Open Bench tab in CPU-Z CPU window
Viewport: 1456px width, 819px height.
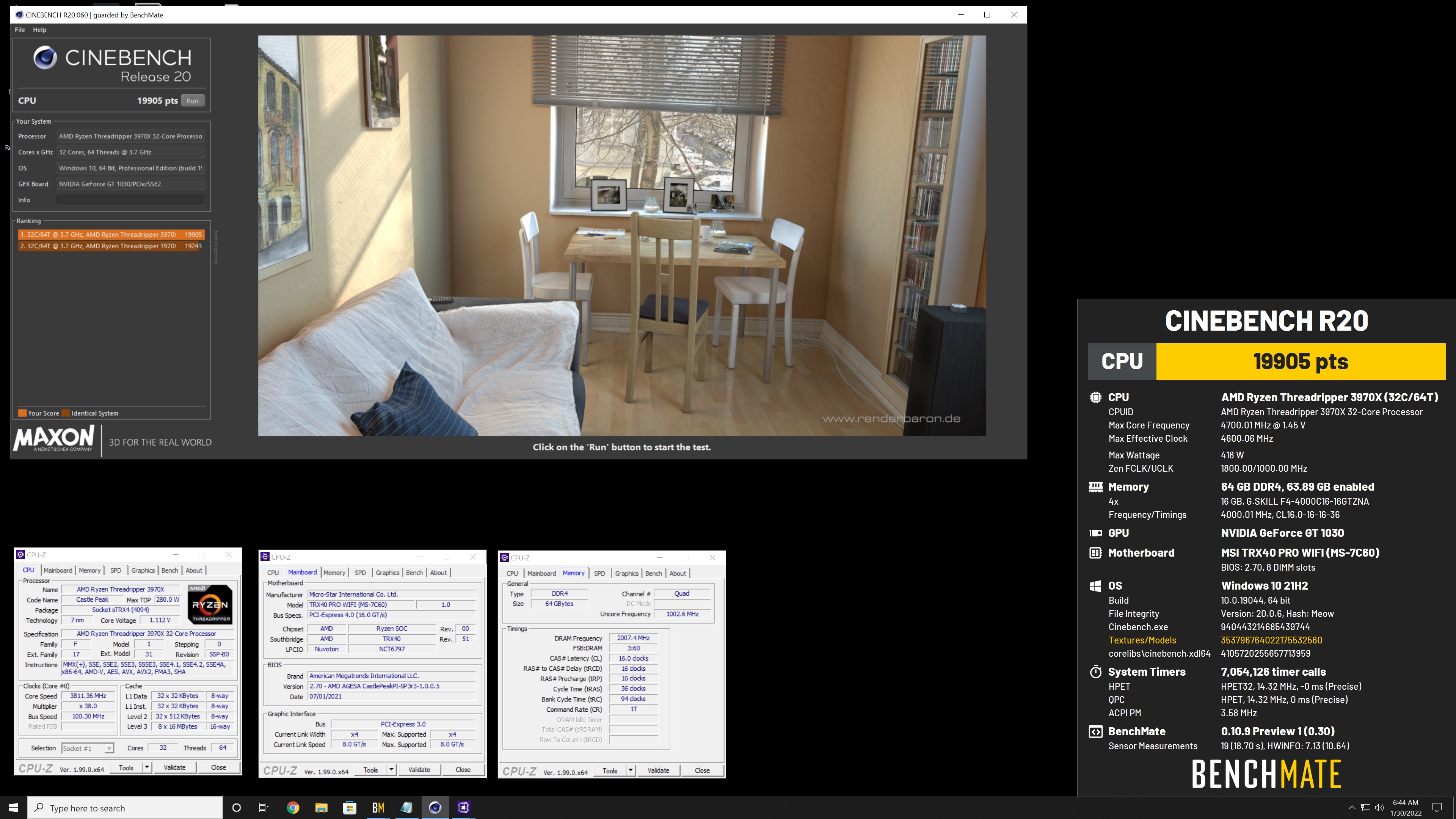(x=169, y=570)
